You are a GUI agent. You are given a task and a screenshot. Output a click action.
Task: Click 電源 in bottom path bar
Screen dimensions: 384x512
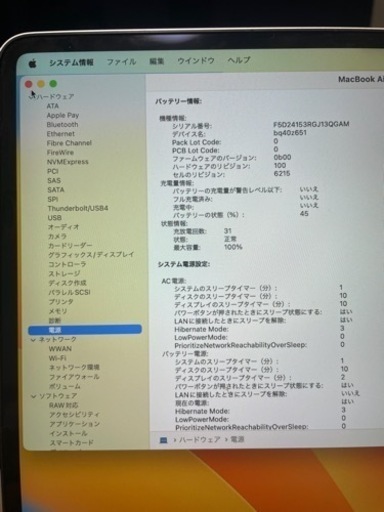[238, 439]
